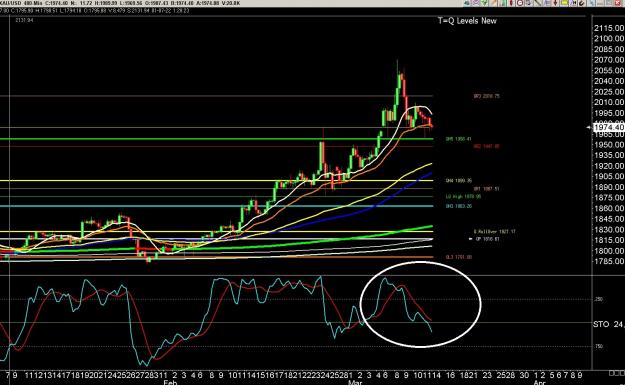Select the 1935.00 price axis label
This screenshot has width=625, height=385.
pos(609,155)
